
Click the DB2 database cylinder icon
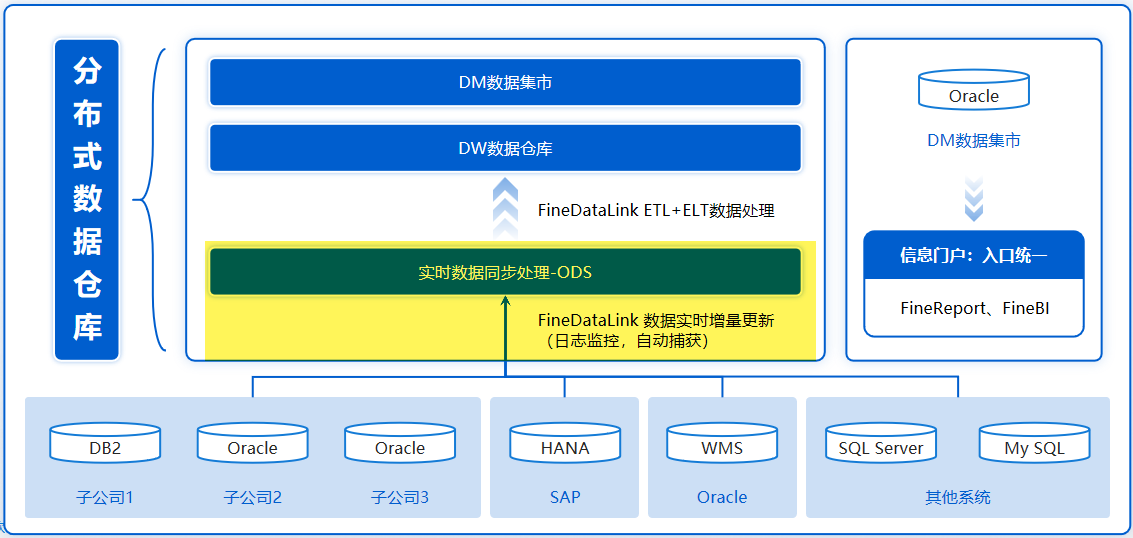click(105, 443)
